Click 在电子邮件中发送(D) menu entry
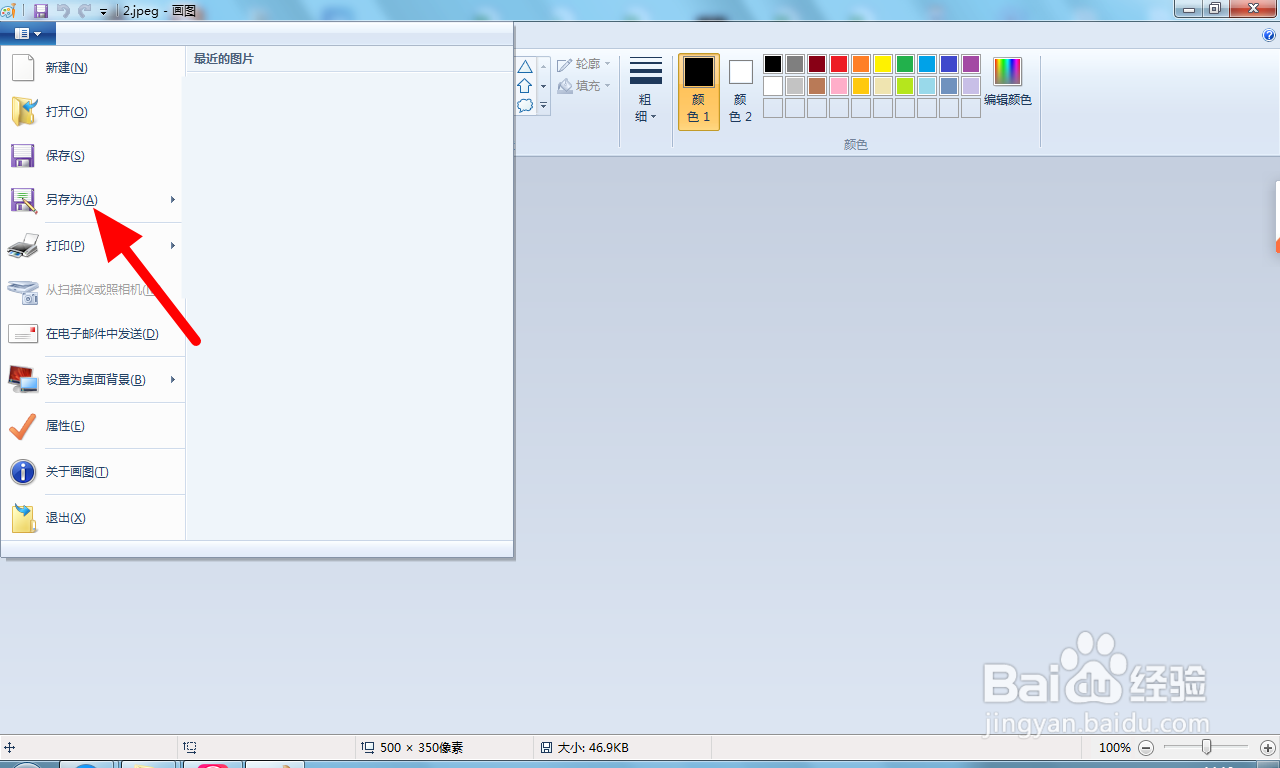This screenshot has width=1280, height=768. (92, 334)
